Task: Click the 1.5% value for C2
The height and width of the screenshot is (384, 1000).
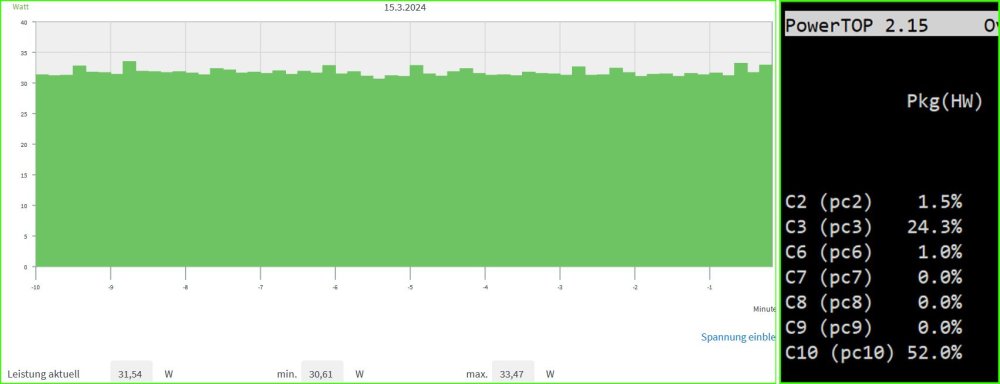Action: pos(939,202)
